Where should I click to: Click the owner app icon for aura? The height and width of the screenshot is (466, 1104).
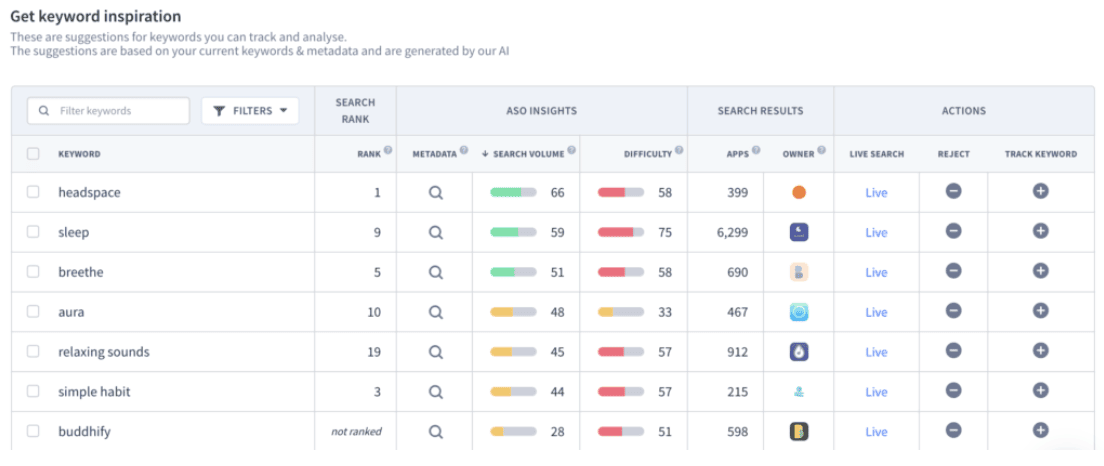click(x=798, y=312)
